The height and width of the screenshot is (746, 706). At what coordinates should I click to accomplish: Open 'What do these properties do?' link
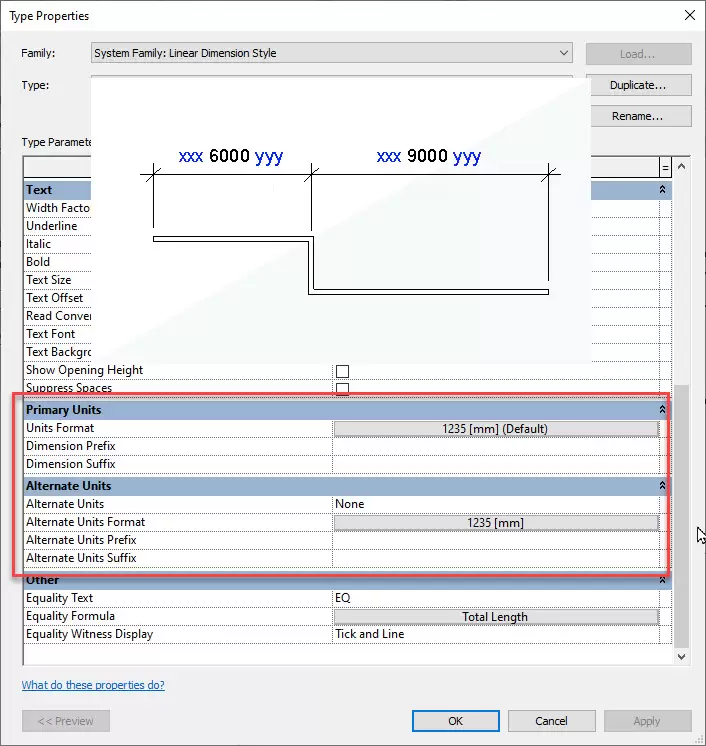93,685
